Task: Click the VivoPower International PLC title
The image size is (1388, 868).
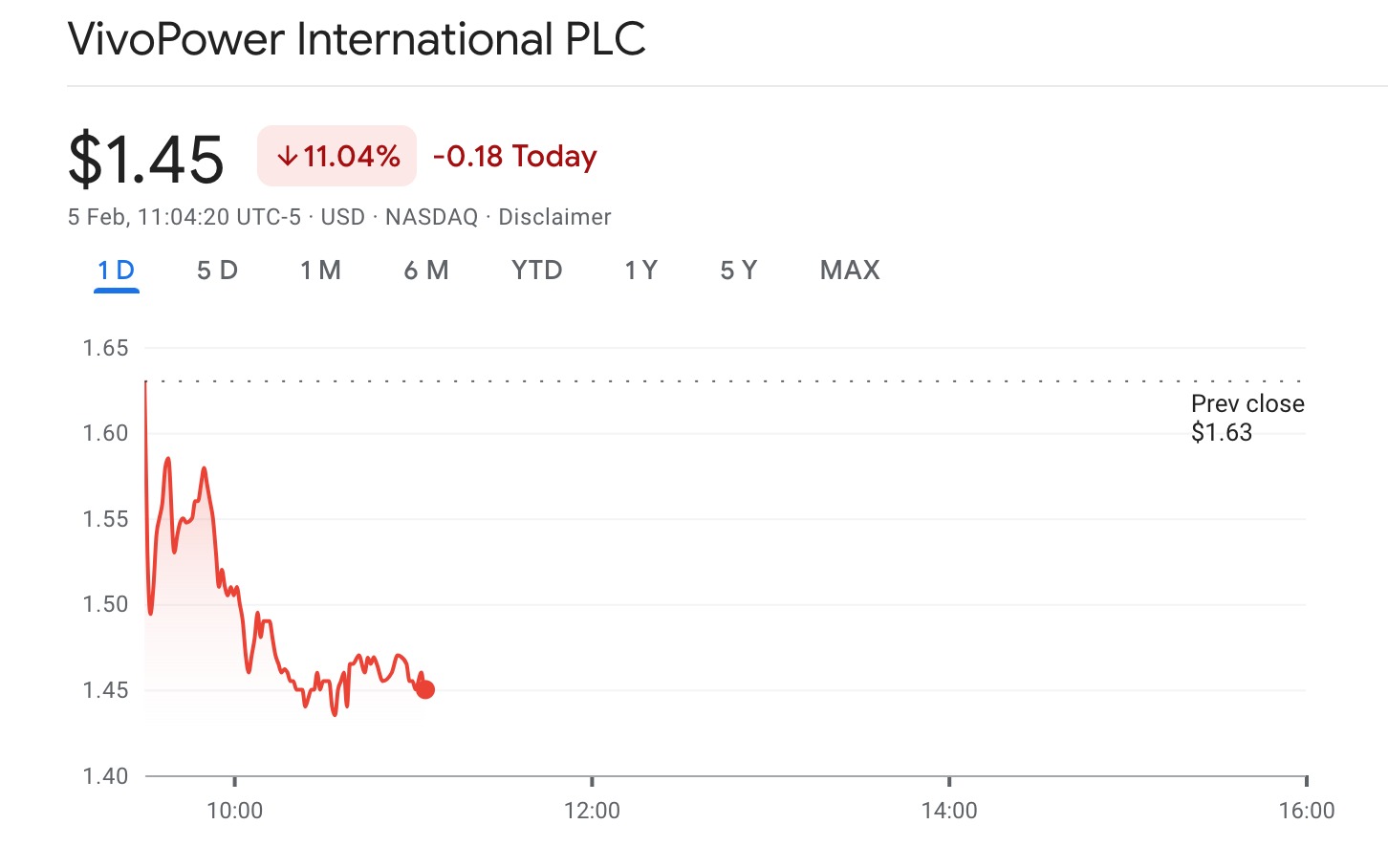Action: click(357, 40)
